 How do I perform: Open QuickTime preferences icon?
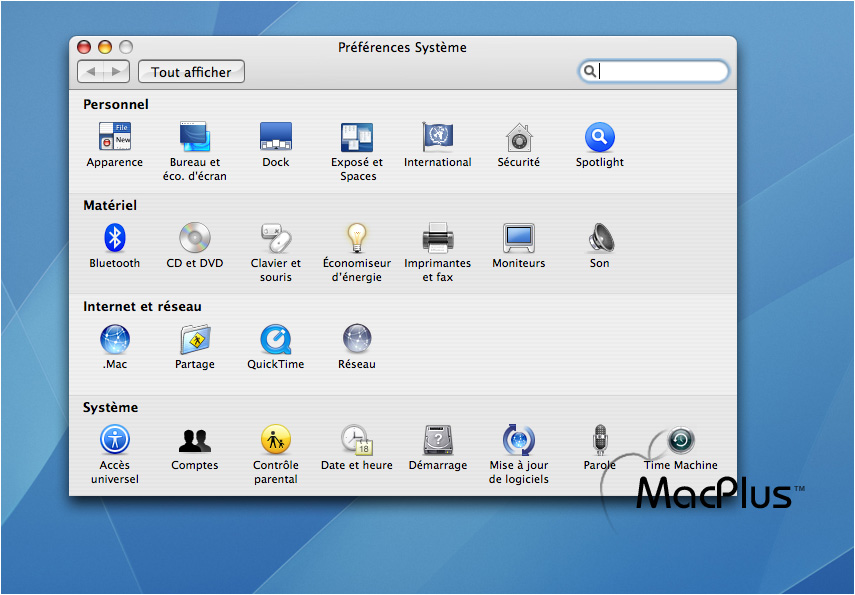(x=276, y=339)
